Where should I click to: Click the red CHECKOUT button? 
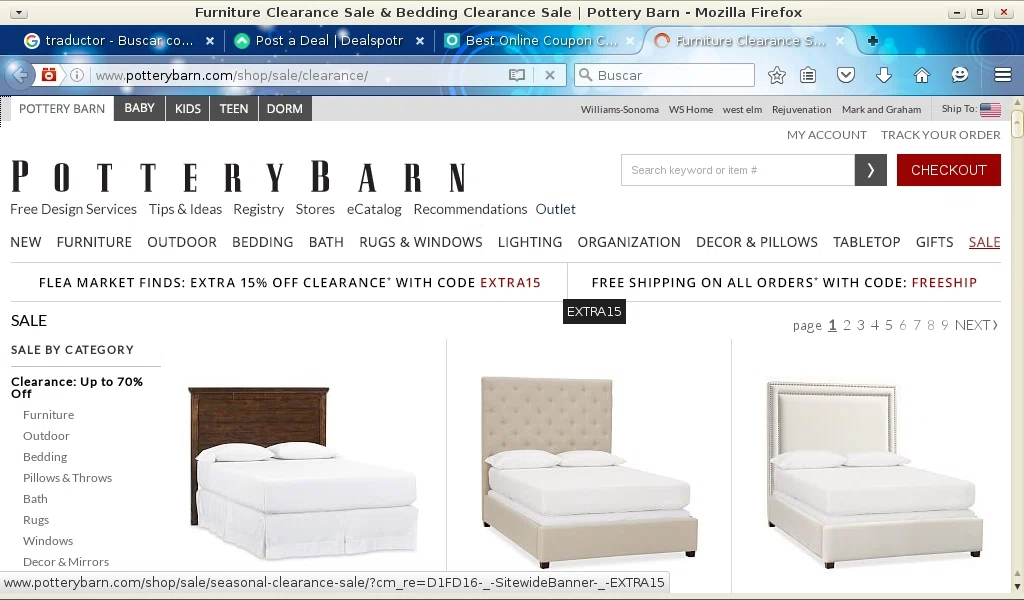pos(948,170)
